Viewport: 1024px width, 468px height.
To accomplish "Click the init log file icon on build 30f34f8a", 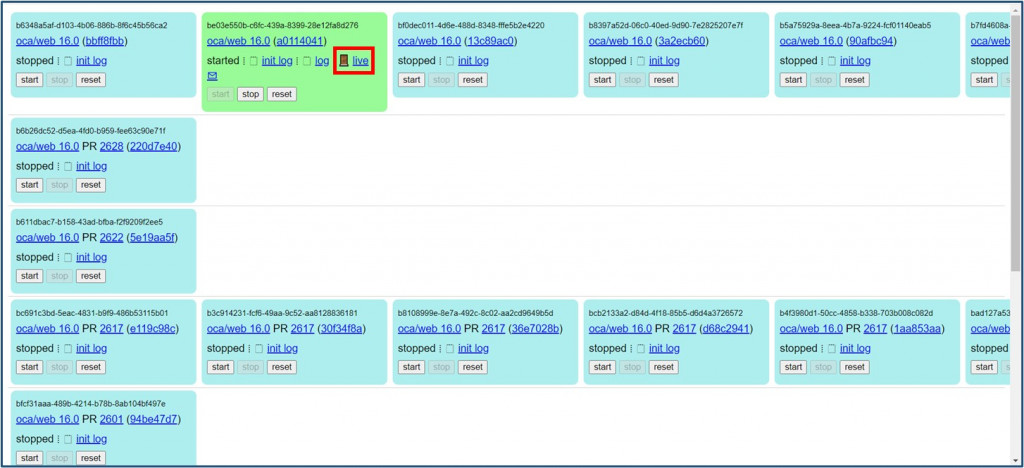I will 259,348.
